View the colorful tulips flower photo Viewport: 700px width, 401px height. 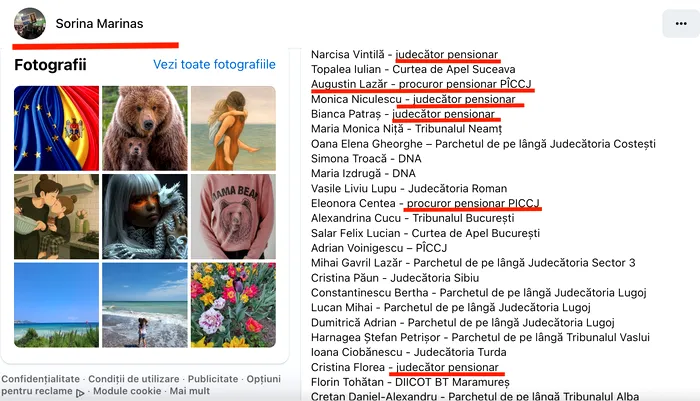tap(233, 305)
